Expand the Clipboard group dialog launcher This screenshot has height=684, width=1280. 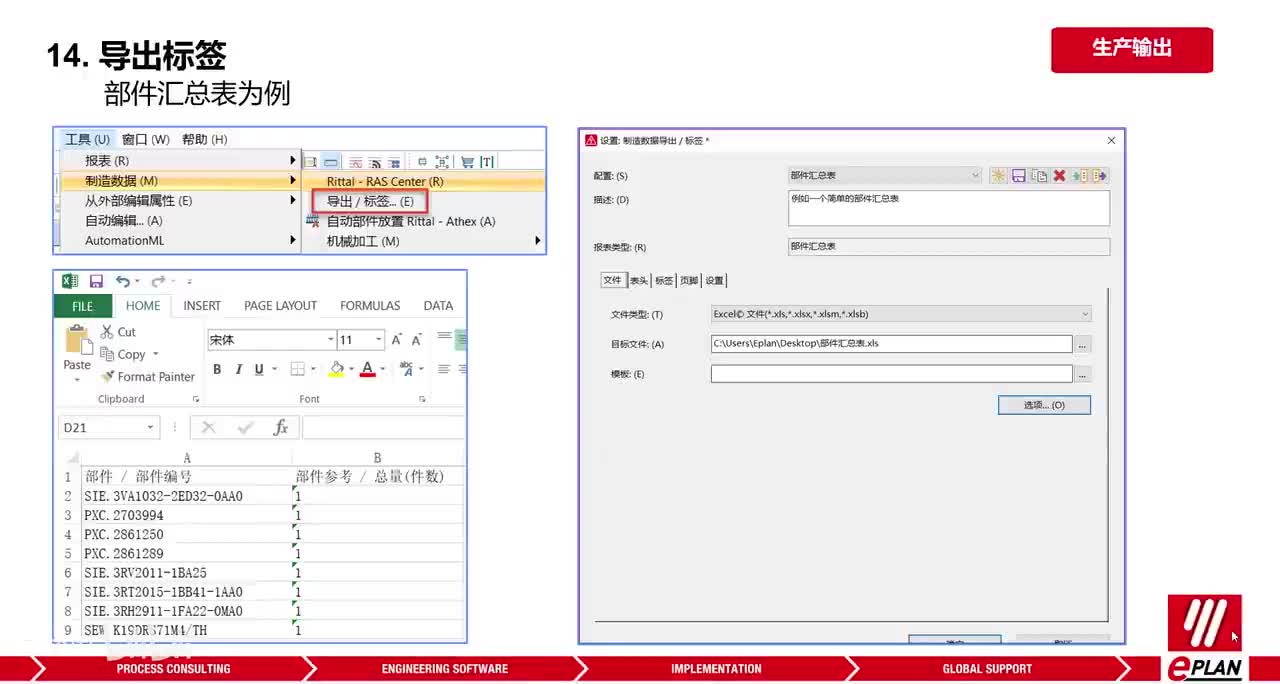(x=196, y=399)
